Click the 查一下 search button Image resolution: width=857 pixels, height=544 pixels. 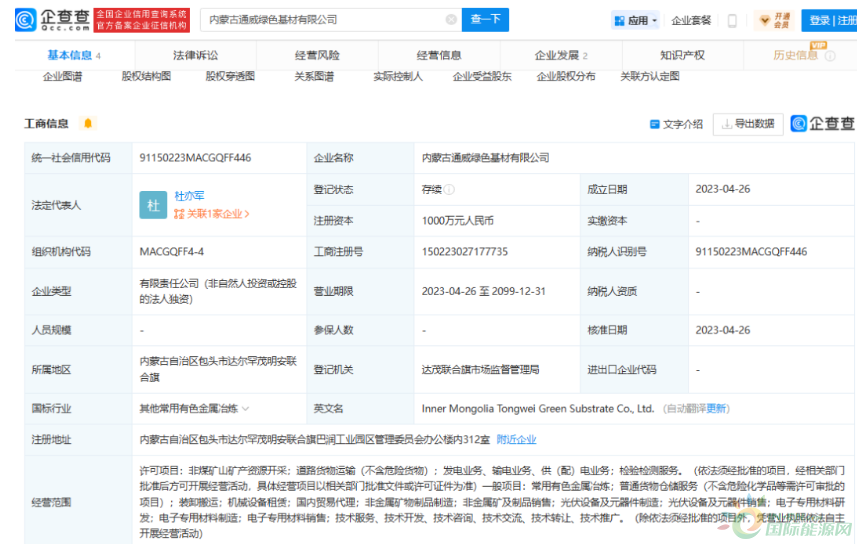[485, 20]
